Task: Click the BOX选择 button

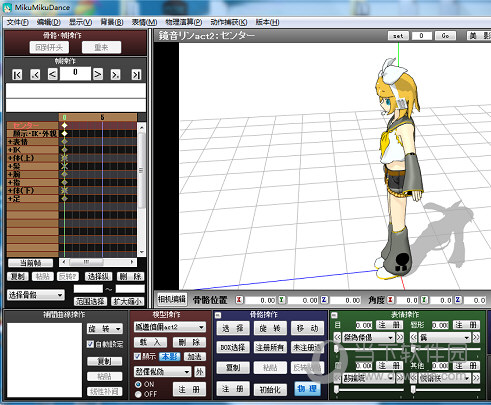Action: click(x=233, y=348)
